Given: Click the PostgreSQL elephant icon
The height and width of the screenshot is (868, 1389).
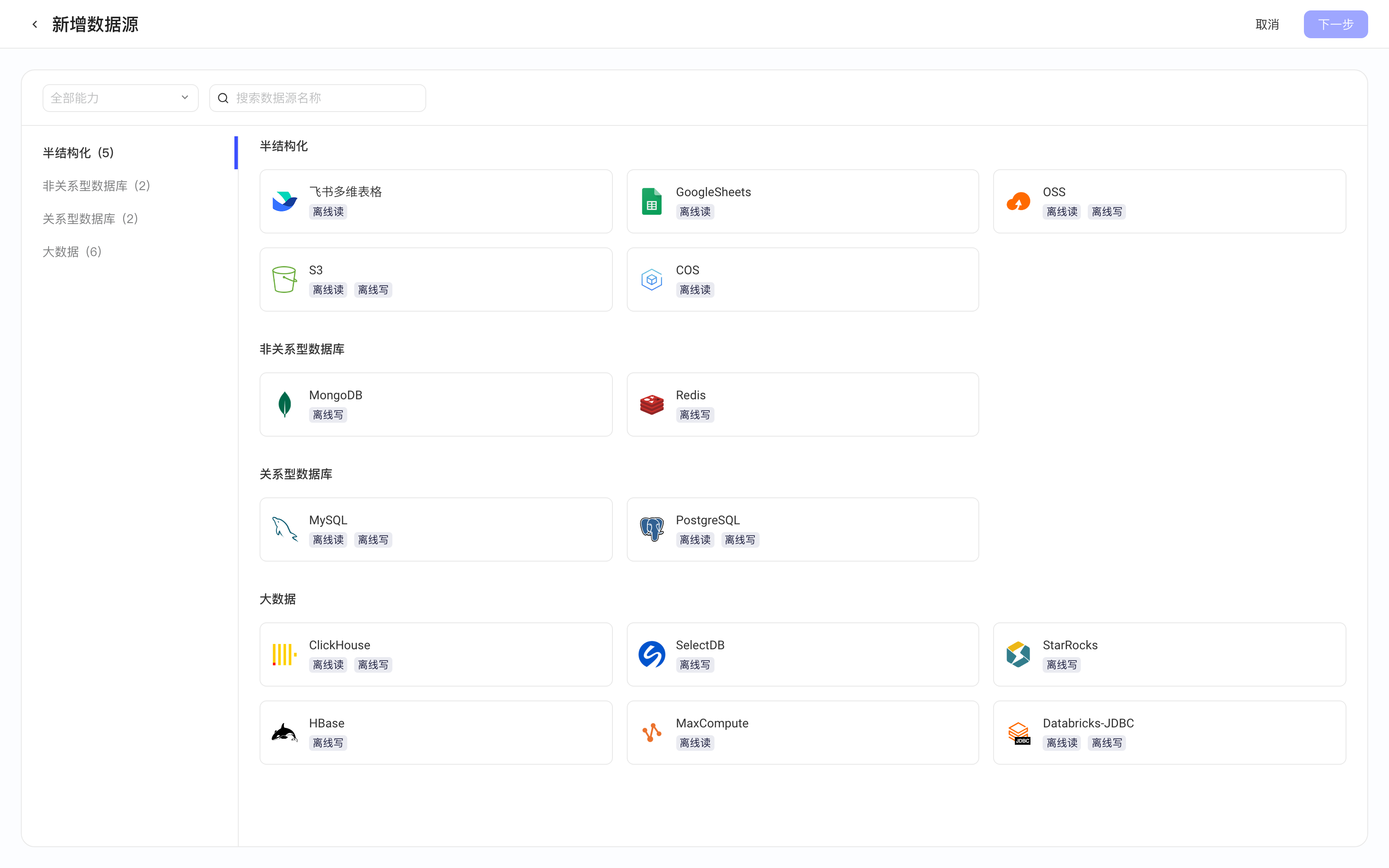Looking at the screenshot, I should (652, 529).
